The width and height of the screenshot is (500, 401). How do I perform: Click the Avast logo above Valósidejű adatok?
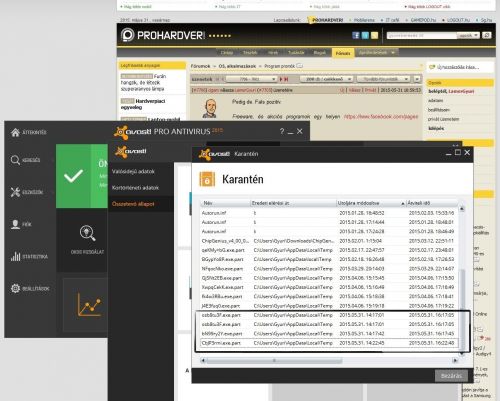coord(131,151)
